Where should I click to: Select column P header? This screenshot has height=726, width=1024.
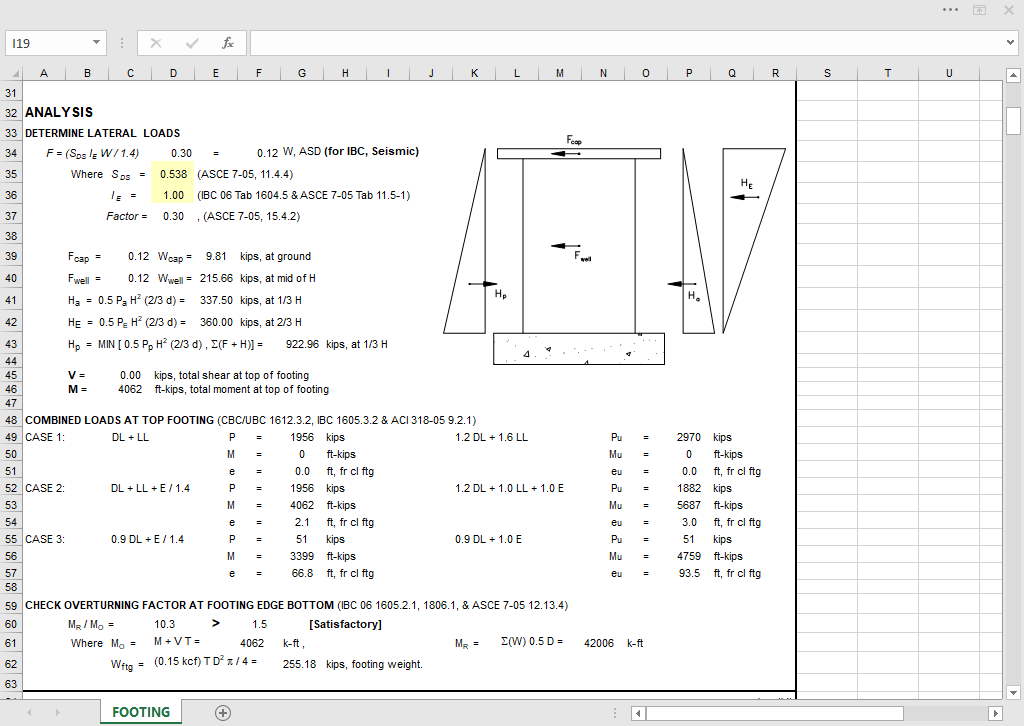[x=689, y=73]
